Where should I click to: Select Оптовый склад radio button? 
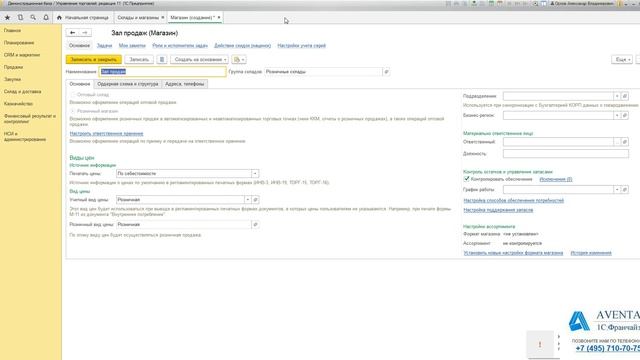[x=73, y=95]
